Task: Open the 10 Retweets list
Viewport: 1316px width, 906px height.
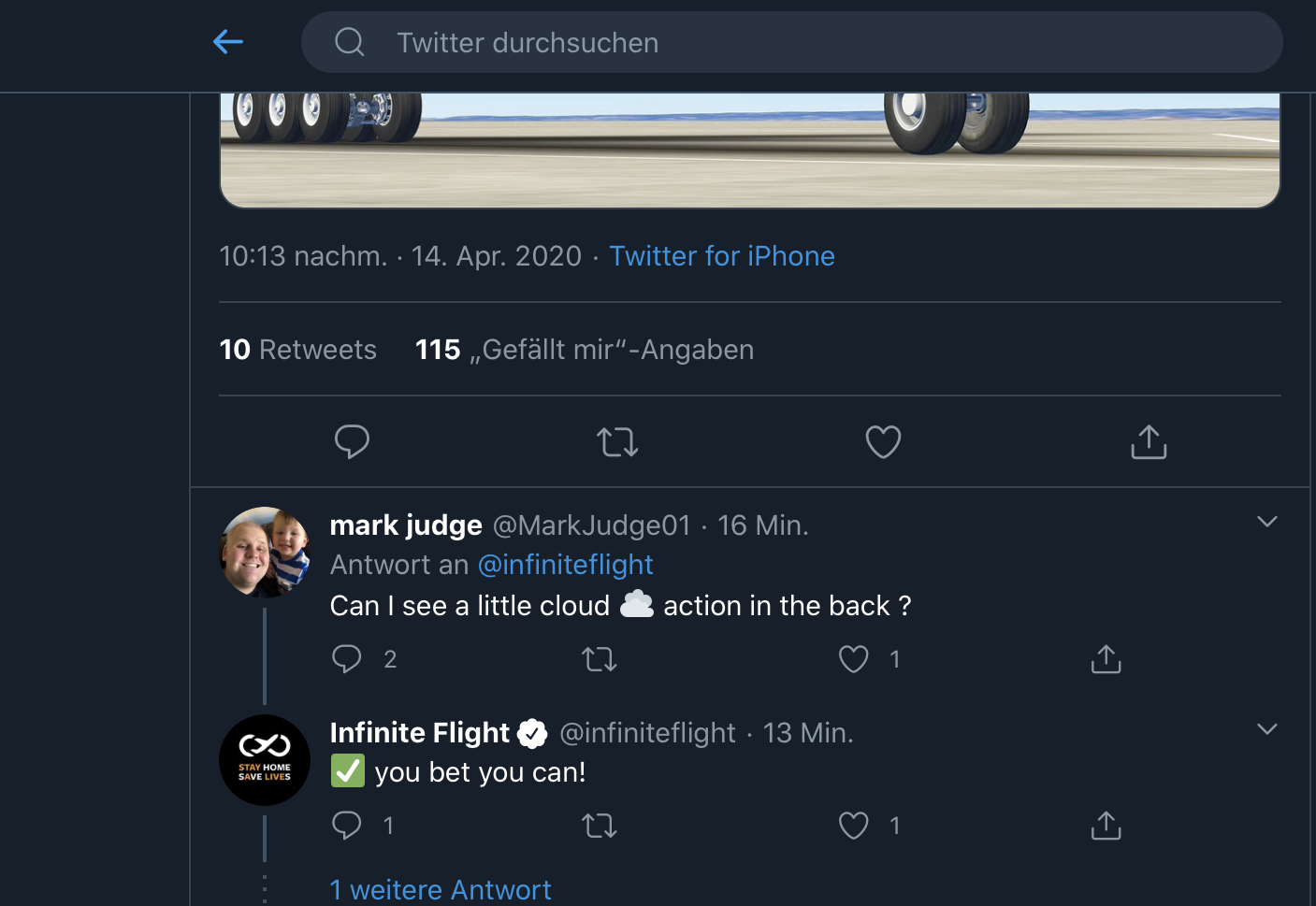Action: click(297, 350)
